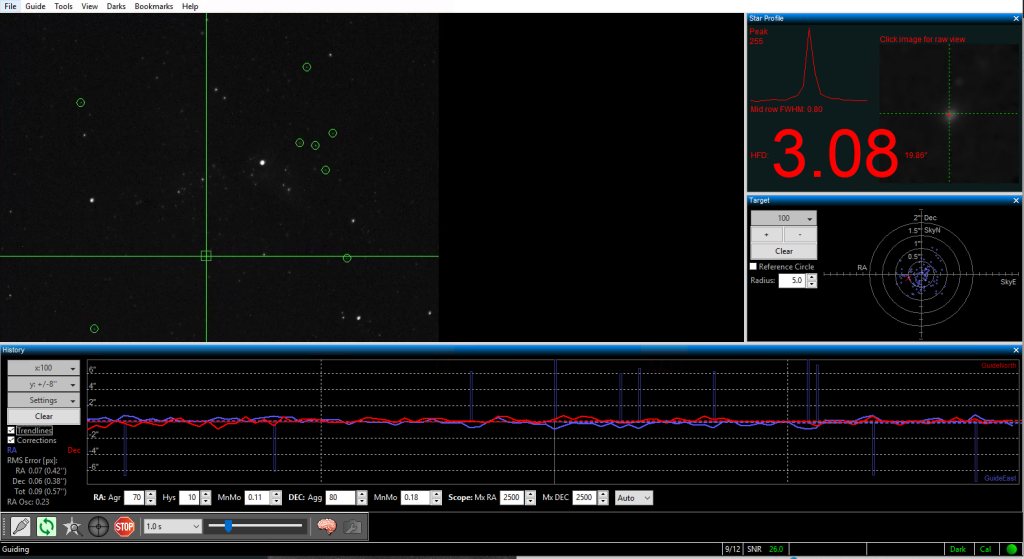Increase RA MnMo with up arrow
The height and width of the screenshot is (559, 1024).
point(276,494)
